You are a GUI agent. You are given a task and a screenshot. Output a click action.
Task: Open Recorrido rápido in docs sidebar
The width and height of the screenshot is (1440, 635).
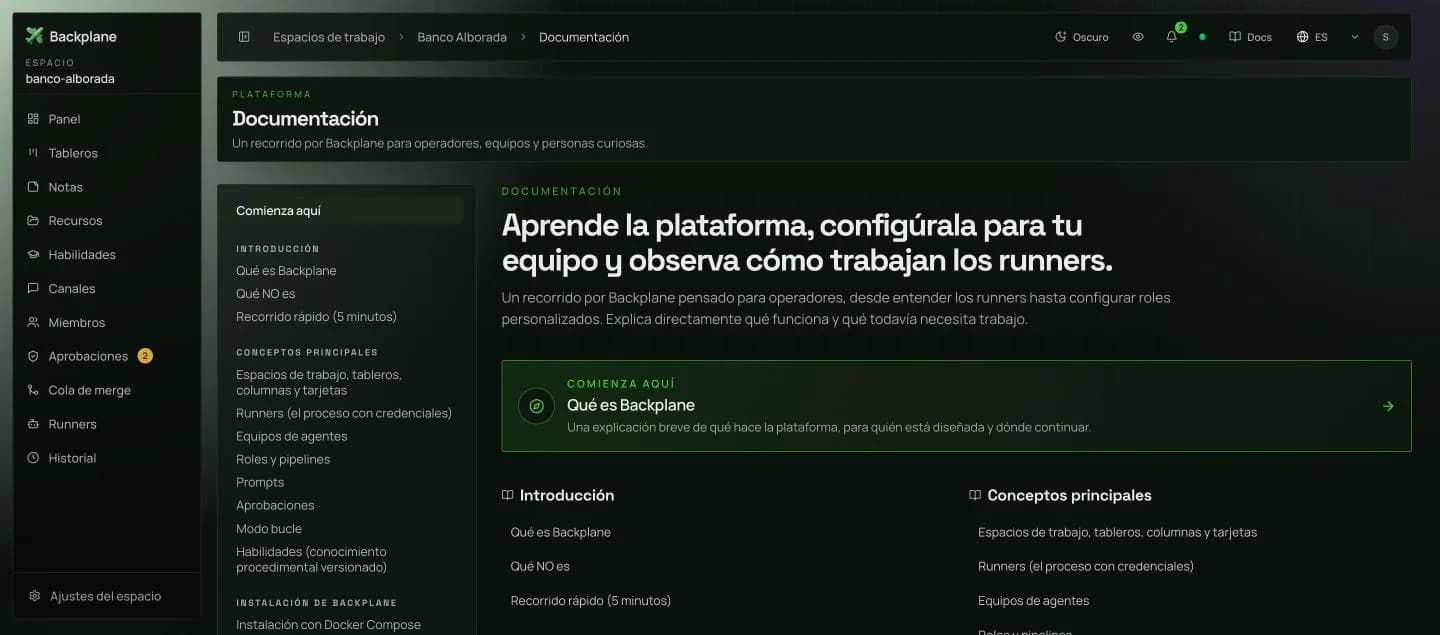click(316, 317)
